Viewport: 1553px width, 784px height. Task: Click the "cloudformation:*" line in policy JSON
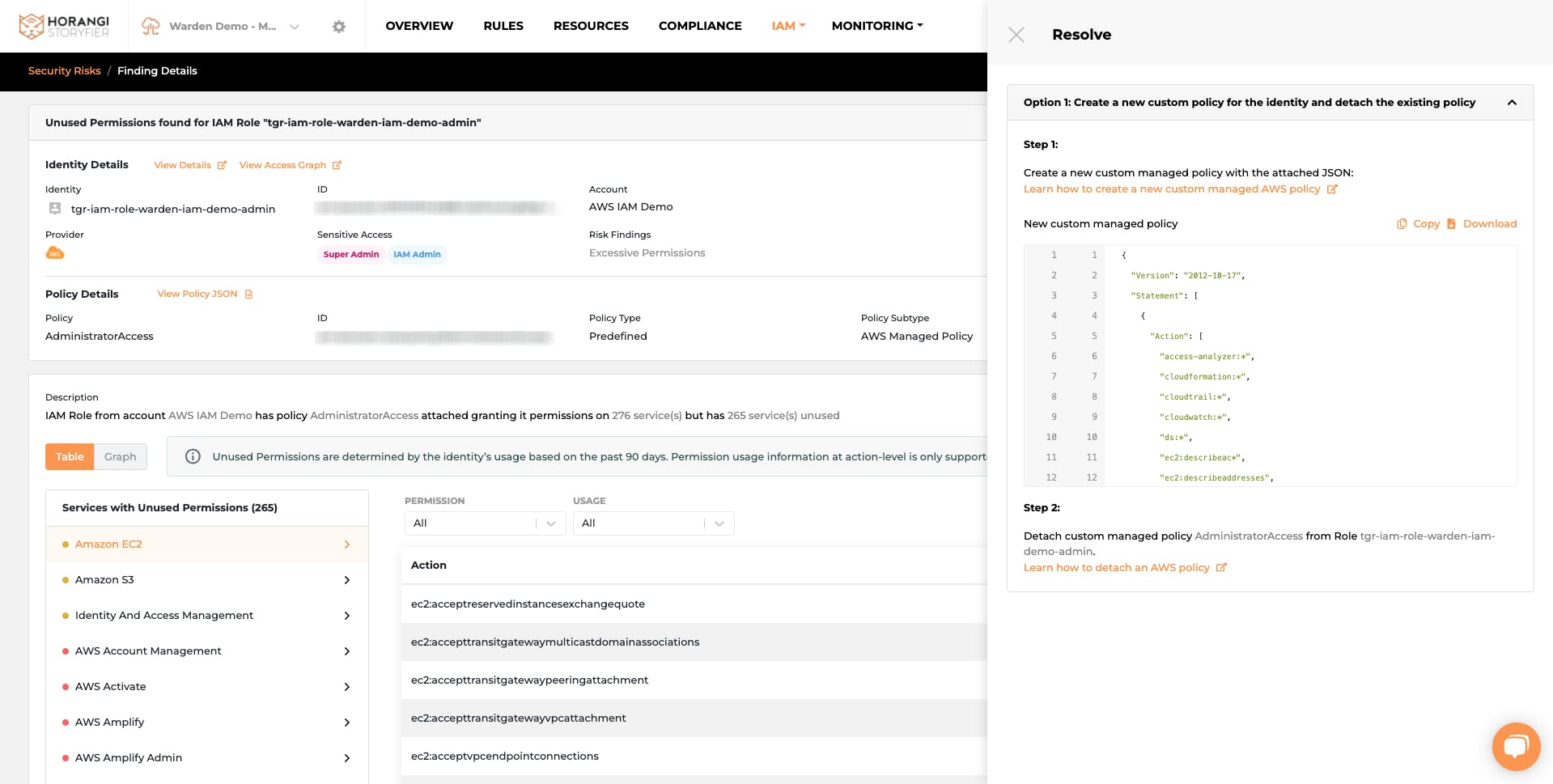(1207, 377)
